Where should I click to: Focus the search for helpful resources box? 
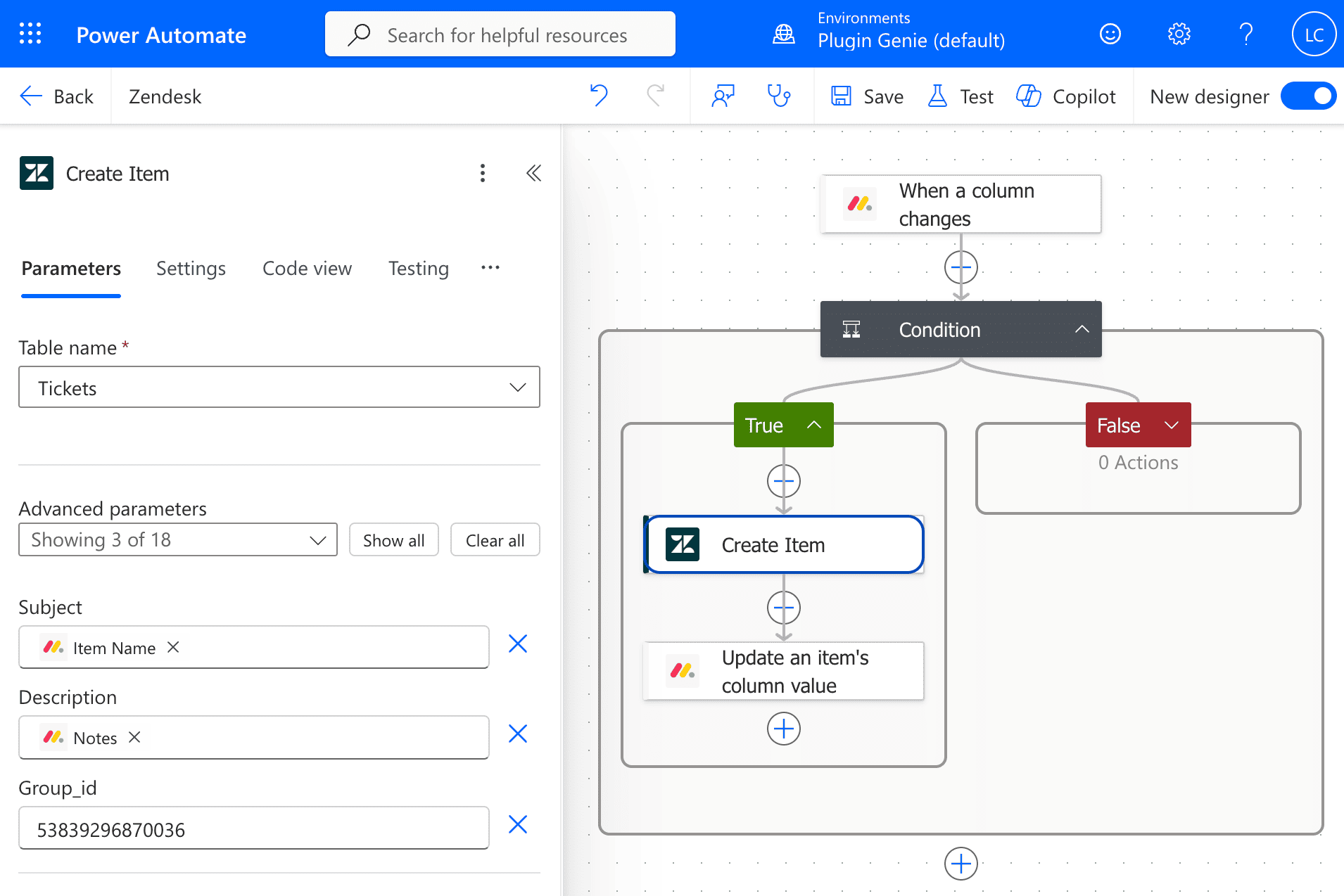coord(500,34)
